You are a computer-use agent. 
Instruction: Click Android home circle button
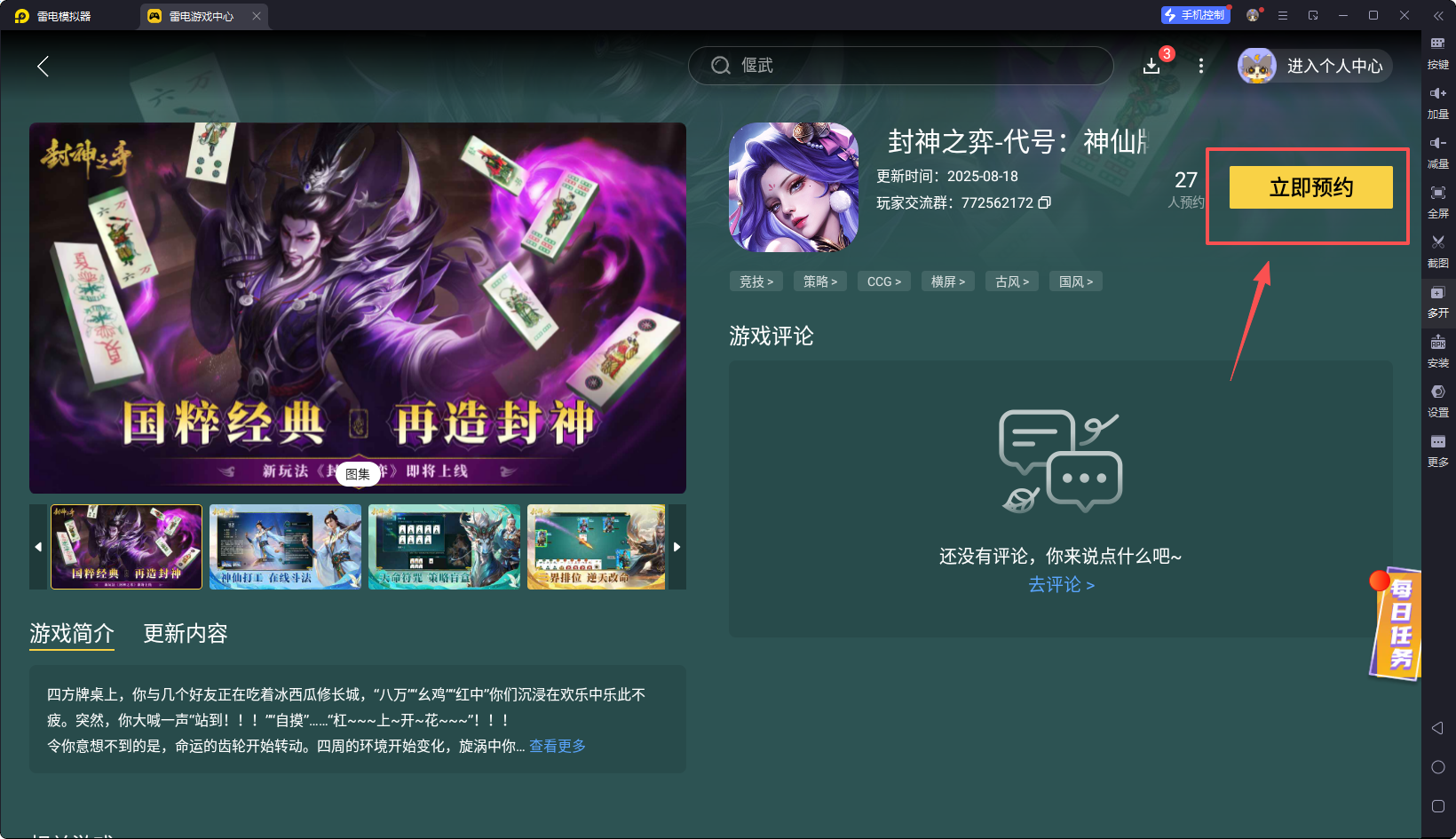(x=1438, y=767)
